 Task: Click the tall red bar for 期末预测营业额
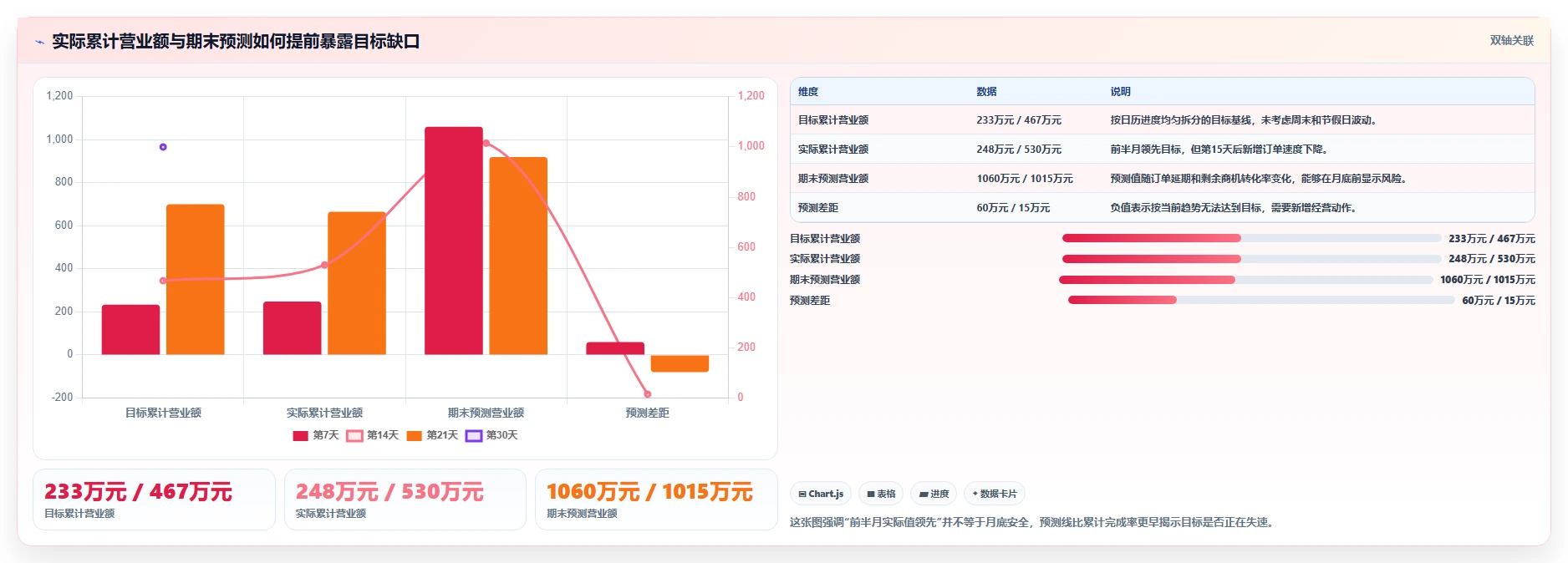(x=454, y=241)
